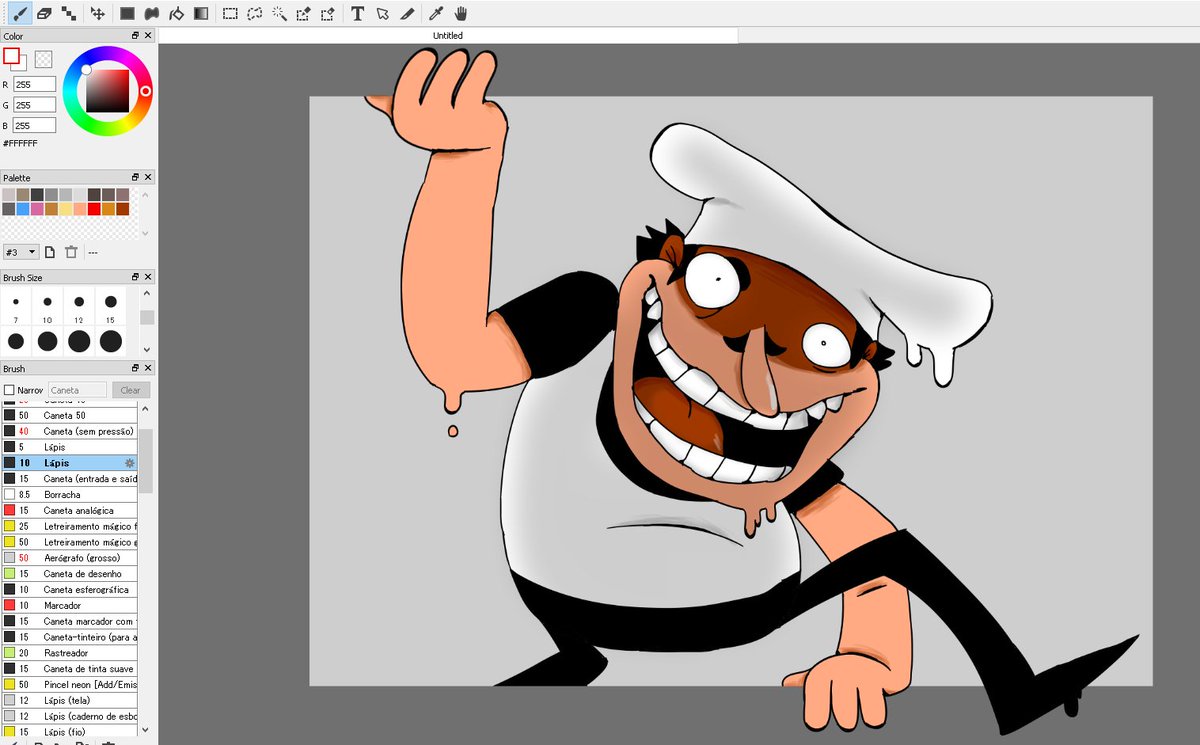Select the Operation arrow tool
Image resolution: width=1200 pixels, height=745 pixels.
382,13
